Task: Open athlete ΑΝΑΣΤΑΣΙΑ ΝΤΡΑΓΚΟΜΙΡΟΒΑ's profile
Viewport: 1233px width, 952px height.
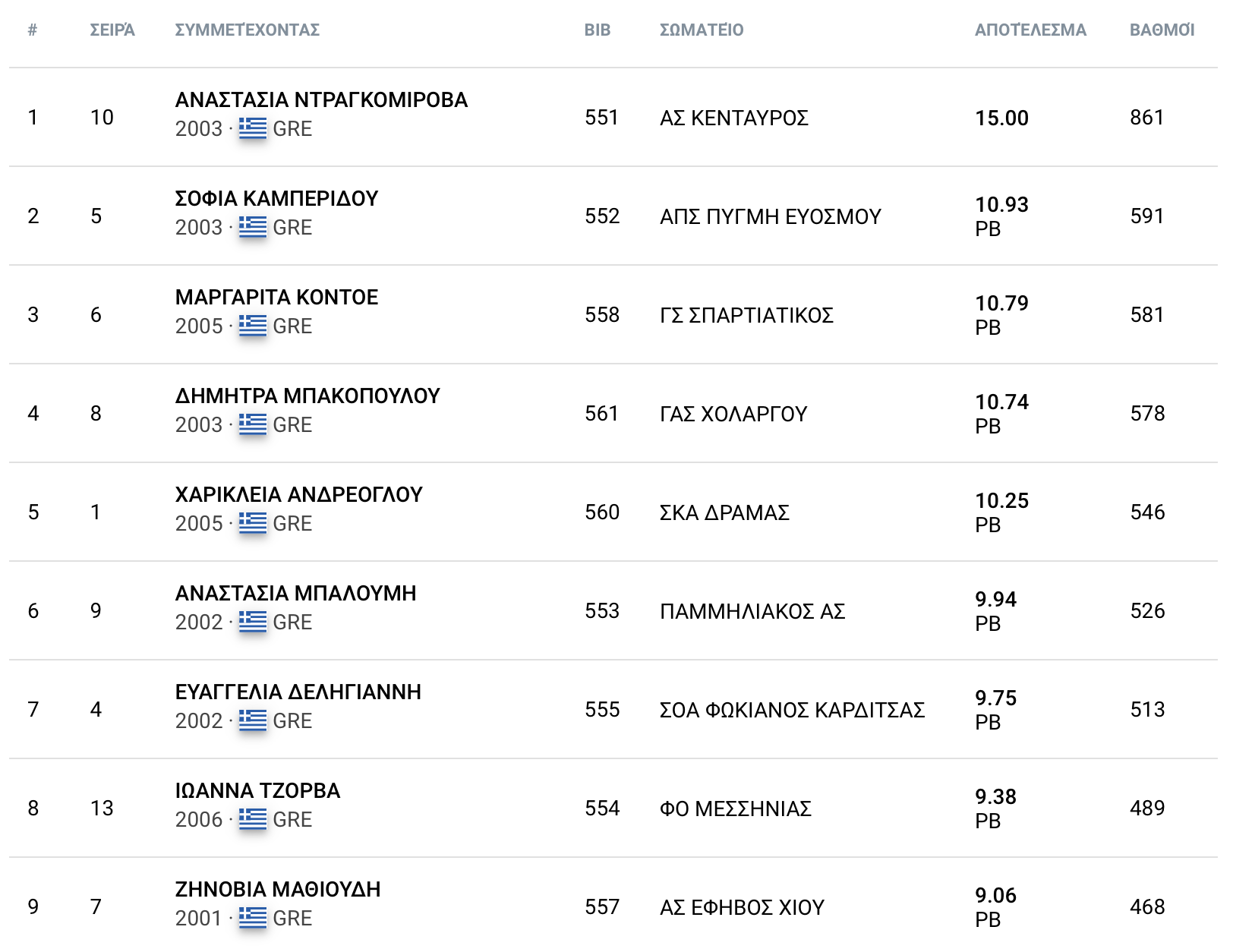Action: (321, 100)
